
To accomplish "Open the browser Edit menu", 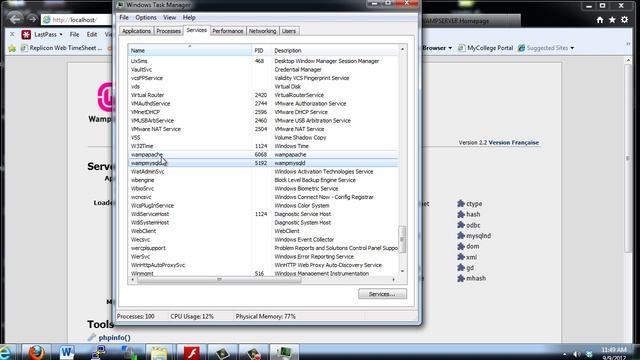I will click(x=92, y=35).
